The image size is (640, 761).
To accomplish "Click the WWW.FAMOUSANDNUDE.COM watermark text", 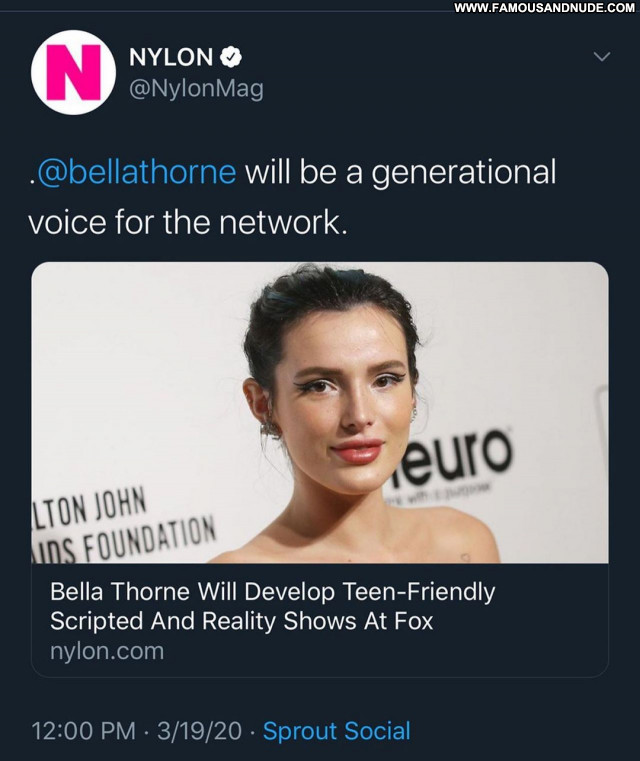I will click(543, 8).
